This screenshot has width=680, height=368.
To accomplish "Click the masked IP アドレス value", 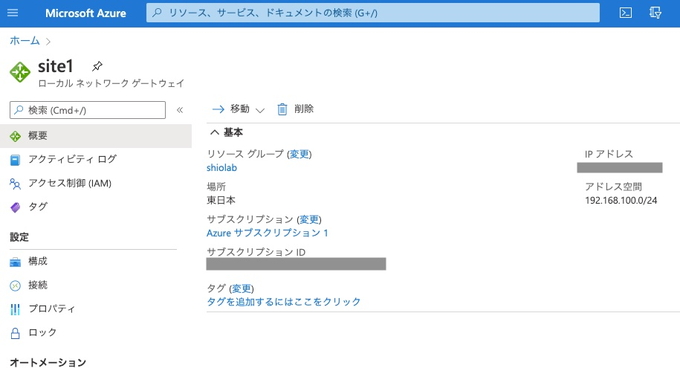I will pos(620,168).
